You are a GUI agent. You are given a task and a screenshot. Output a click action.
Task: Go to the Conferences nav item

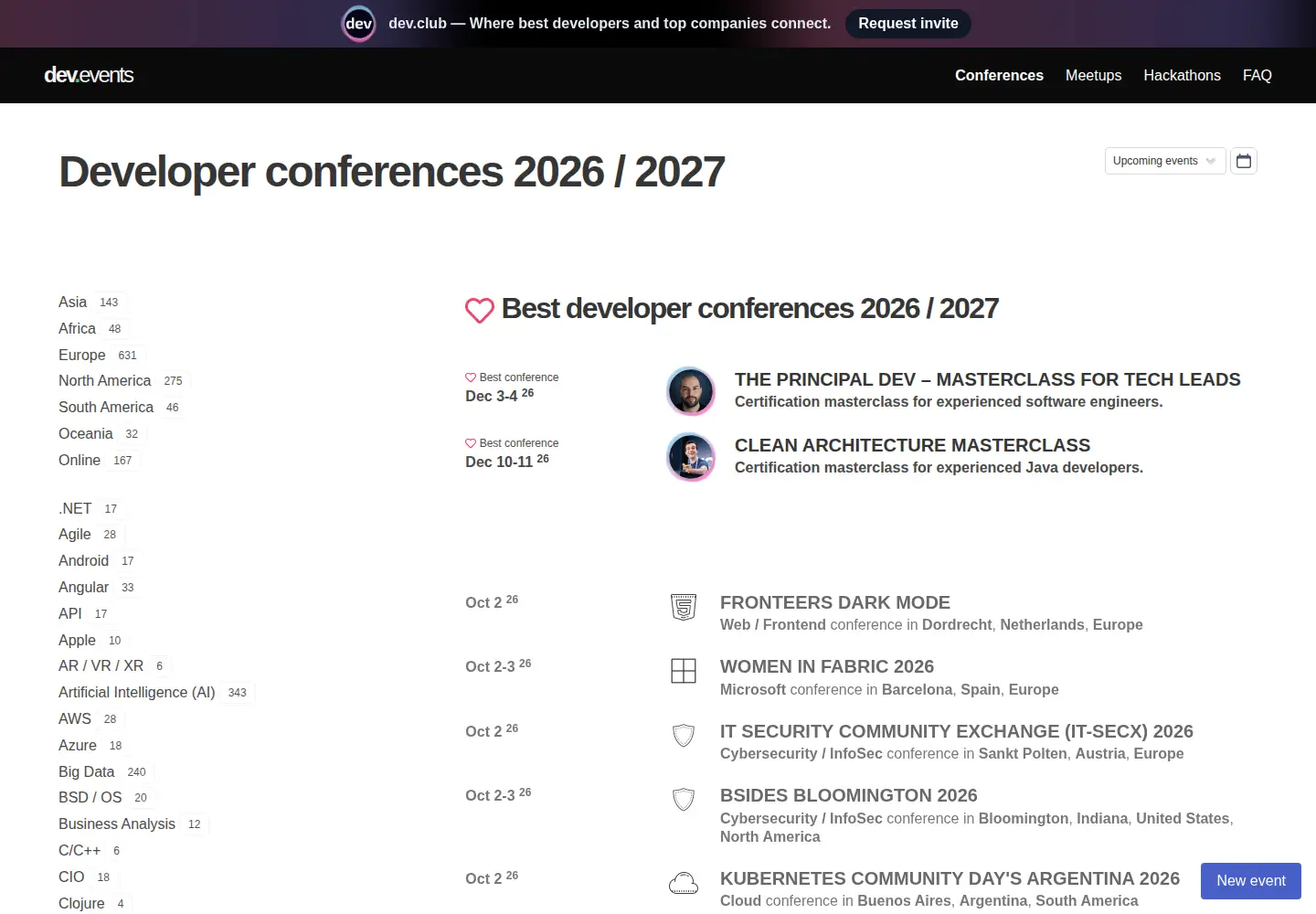[999, 75]
